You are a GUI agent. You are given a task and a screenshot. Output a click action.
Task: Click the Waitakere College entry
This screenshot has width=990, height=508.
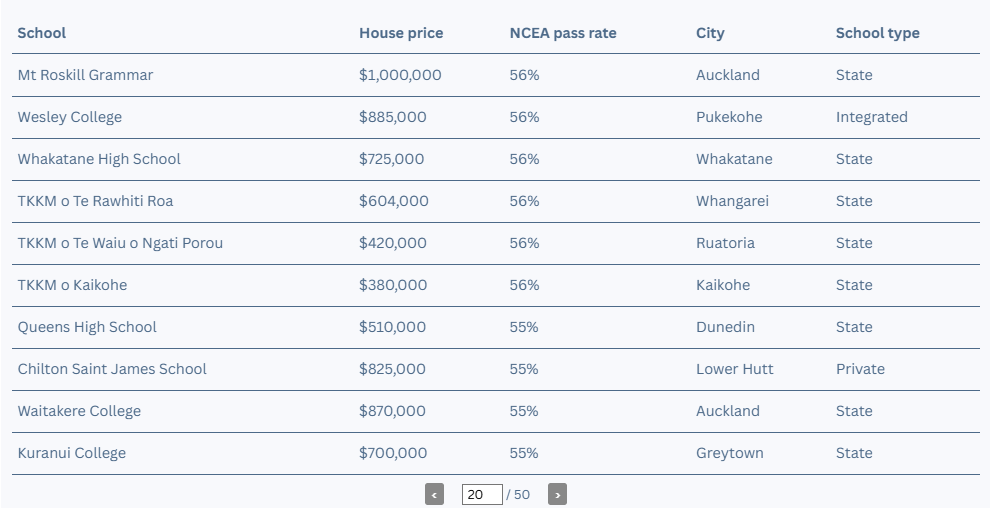pos(79,411)
